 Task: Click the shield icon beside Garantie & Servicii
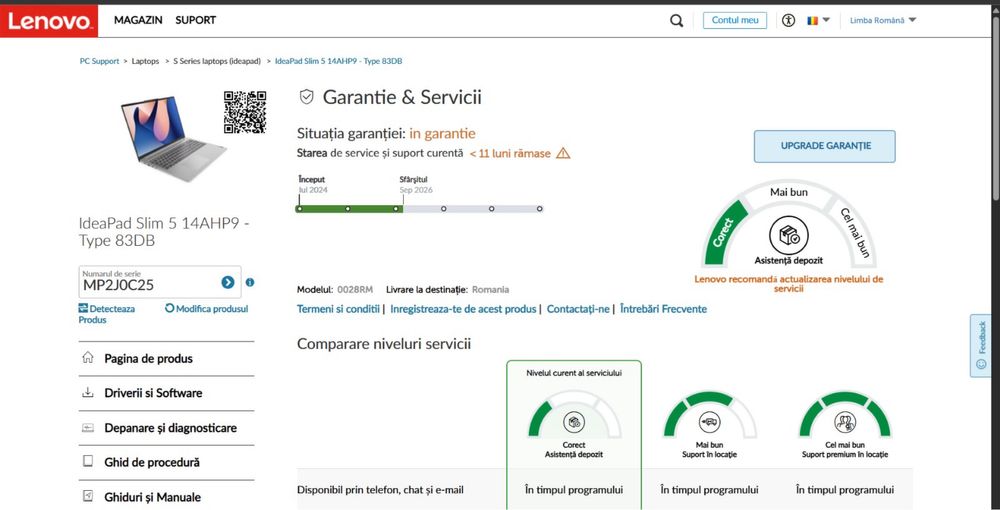[x=307, y=97]
